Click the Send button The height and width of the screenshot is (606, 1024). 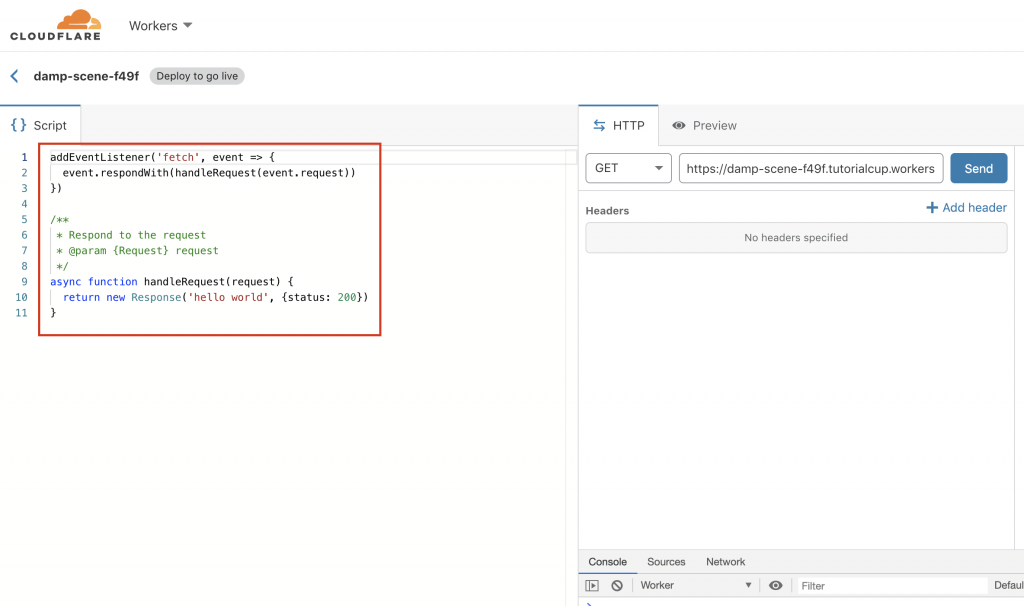point(978,168)
